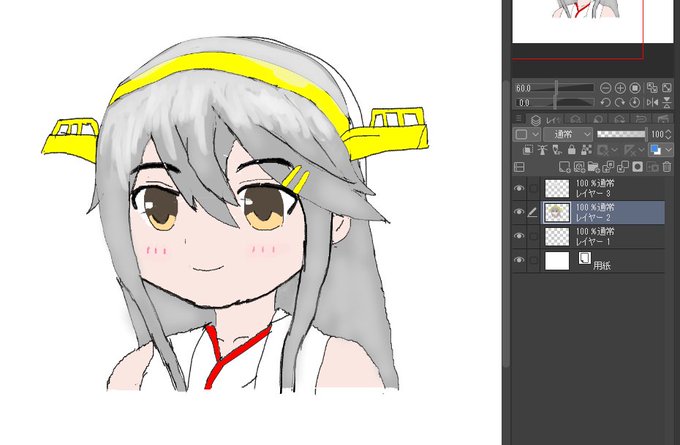Image resolution: width=680 pixels, height=445 pixels.
Task: Set navigator zoom to 100% icon
Action: coord(635,88)
